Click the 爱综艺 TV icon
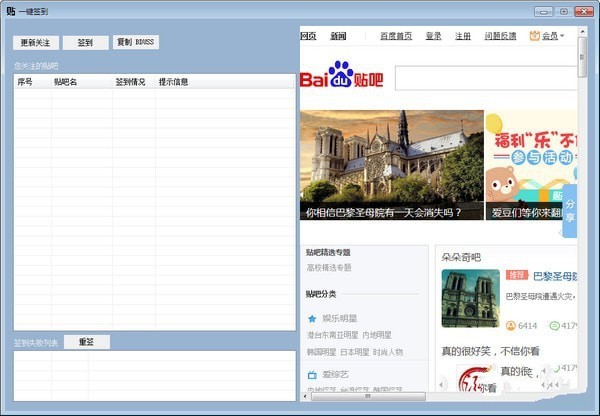The image size is (600, 416). (312, 375)
